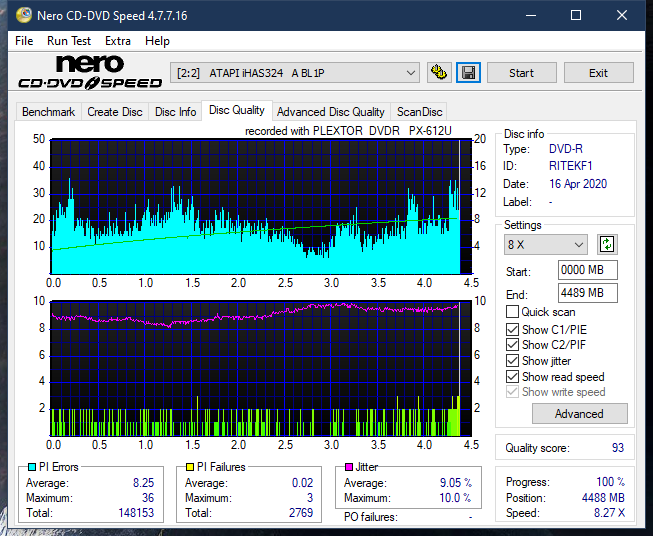The width and height of the screenshot is (653, 536).
Task: Click the yellow PI Failures legend swatch
Action: click(x=189, y=467)
